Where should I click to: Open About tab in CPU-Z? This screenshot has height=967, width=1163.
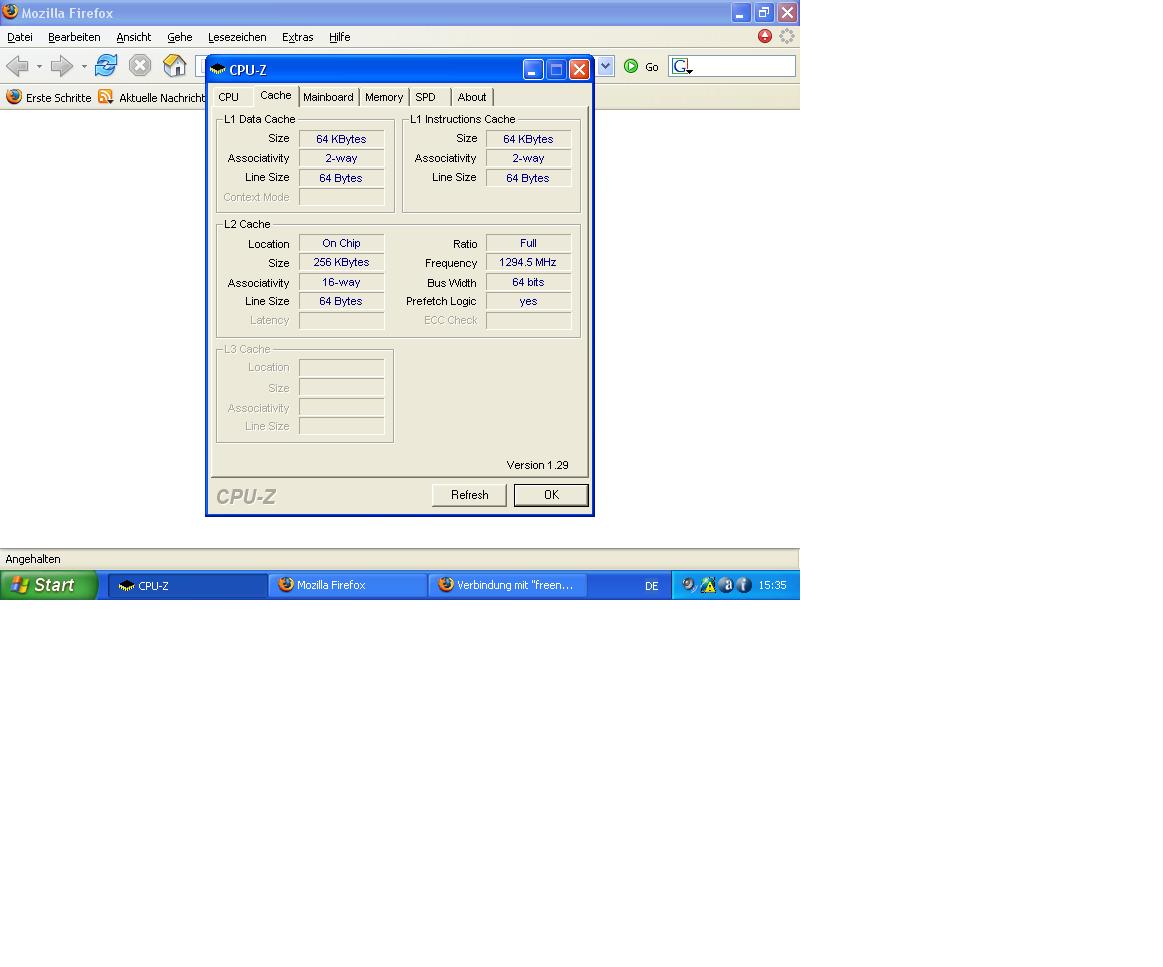[x=472, y=97]
